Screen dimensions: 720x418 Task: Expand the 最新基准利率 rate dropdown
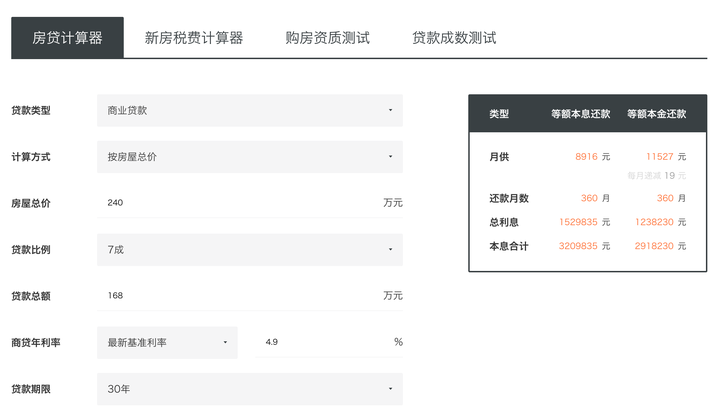point(167,342)
